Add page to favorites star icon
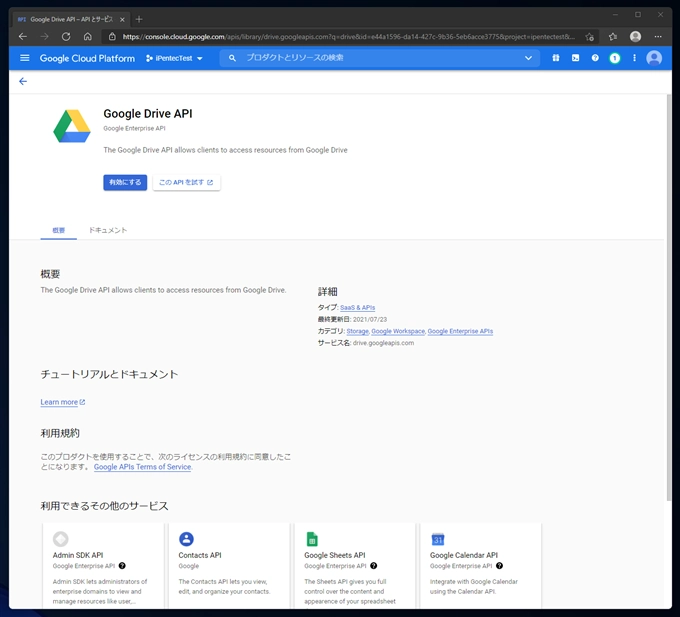680x617 pixels. click(589, 36)
